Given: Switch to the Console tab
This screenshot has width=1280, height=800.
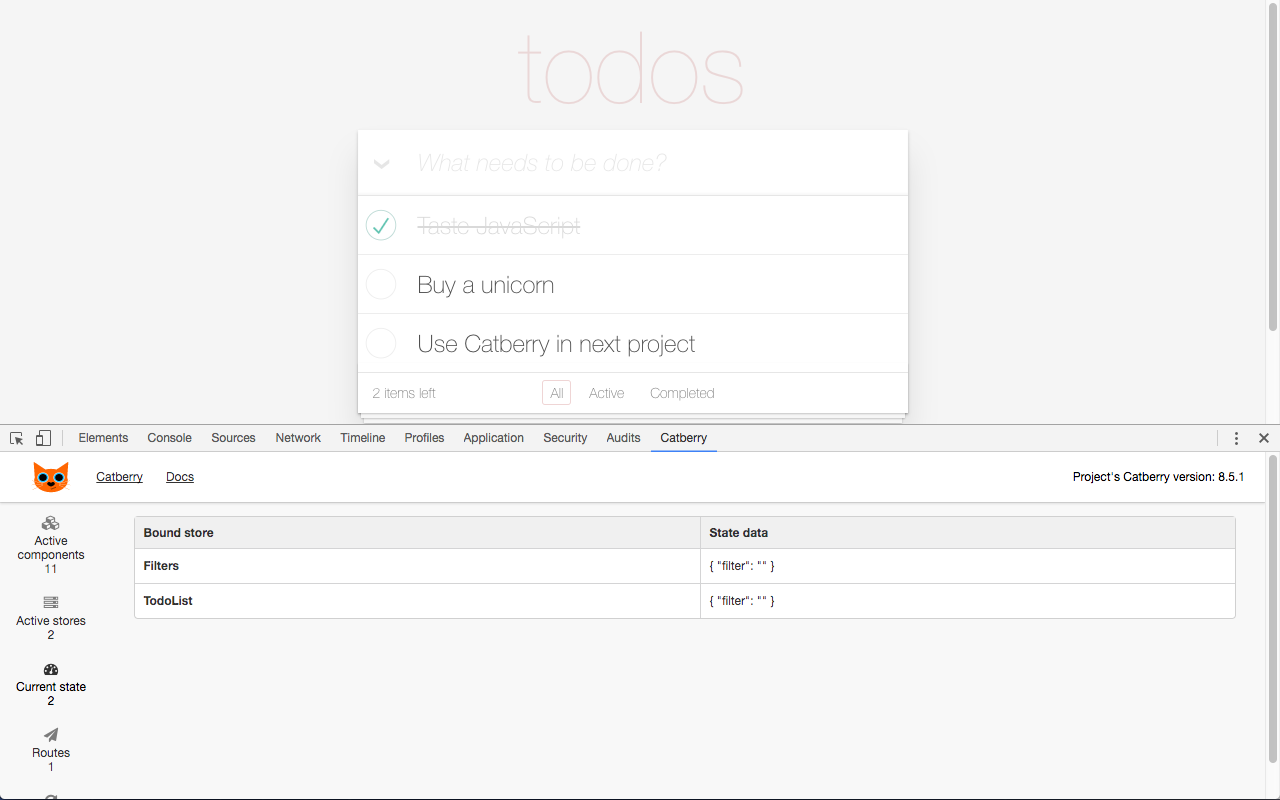Looking at the screenshot, I should 169,438.
